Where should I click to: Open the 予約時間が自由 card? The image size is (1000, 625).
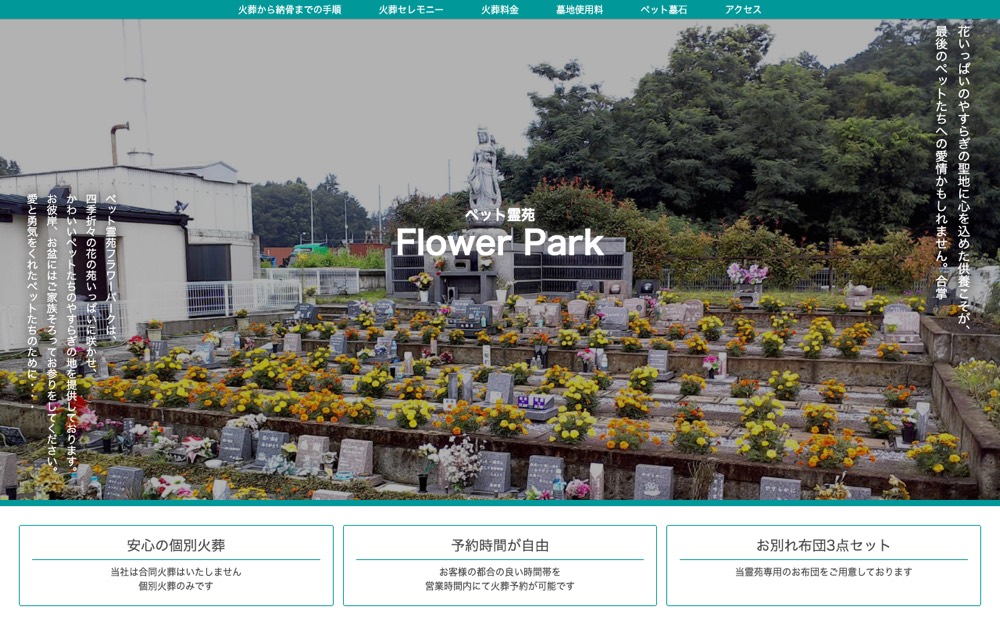499,565
